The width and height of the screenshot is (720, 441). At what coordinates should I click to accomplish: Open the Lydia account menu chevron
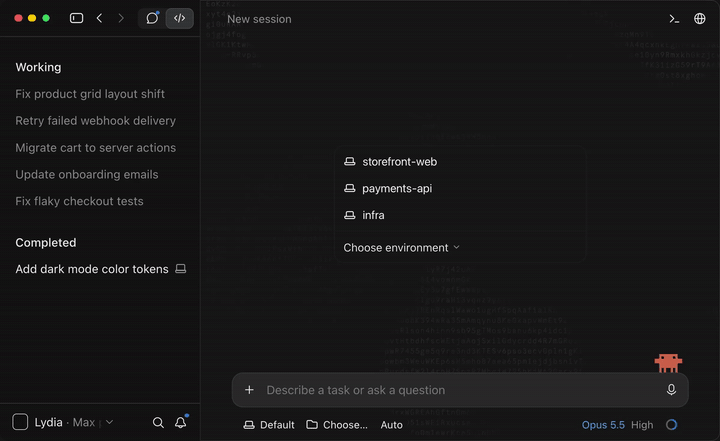[x=109, y=422]
